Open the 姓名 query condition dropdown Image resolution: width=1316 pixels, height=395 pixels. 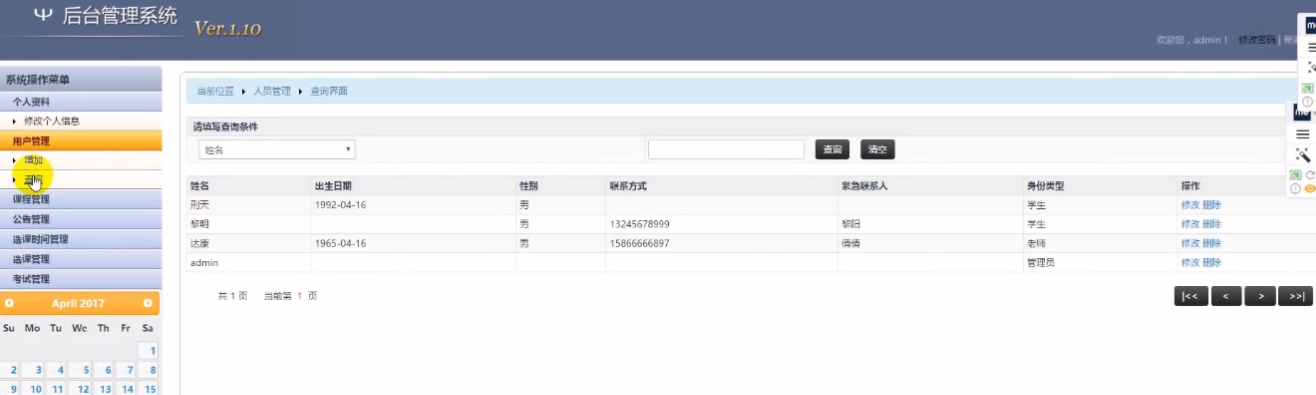[x=277, y=149]
